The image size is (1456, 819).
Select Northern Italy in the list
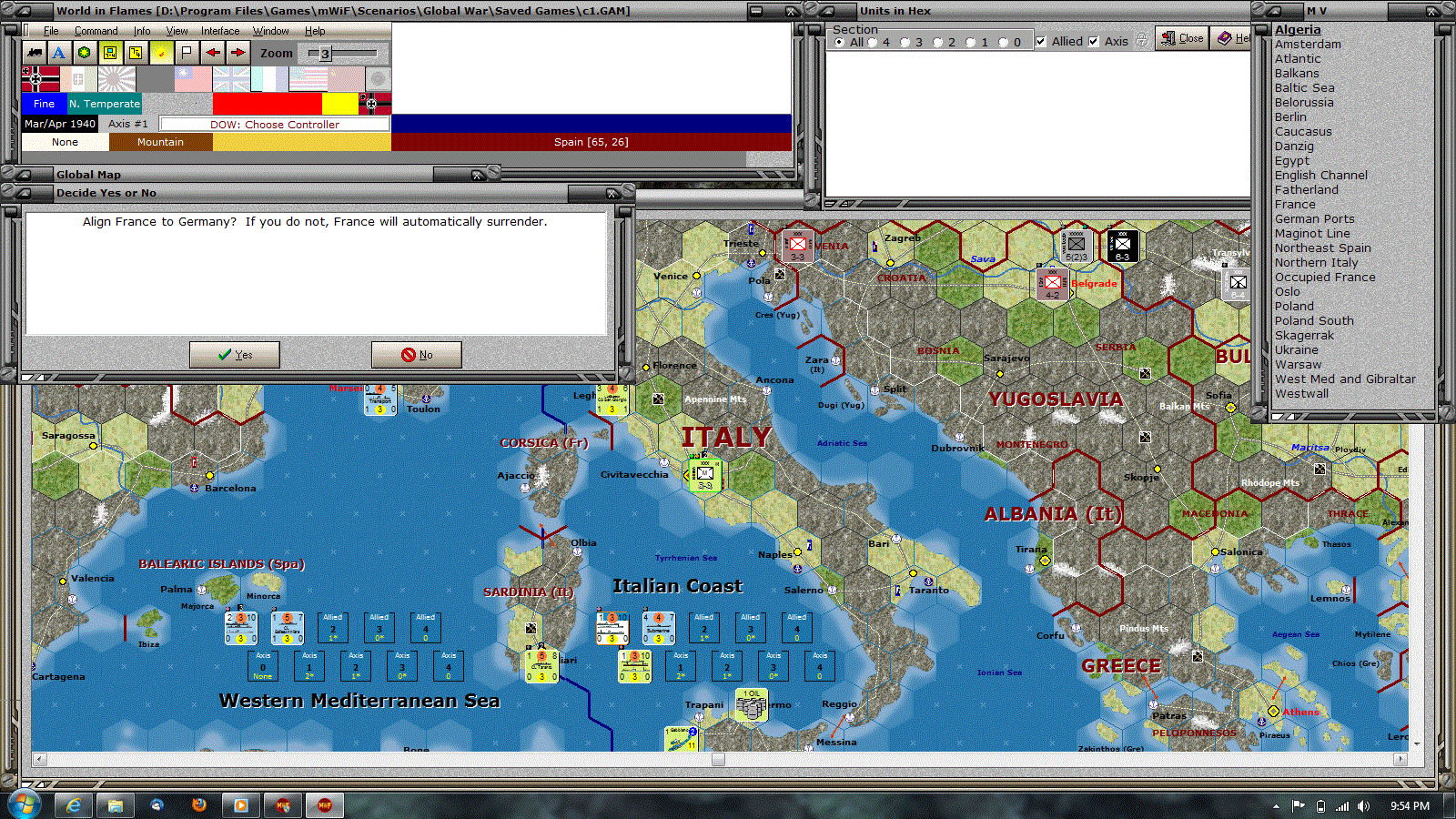[x=1316, y=262]
